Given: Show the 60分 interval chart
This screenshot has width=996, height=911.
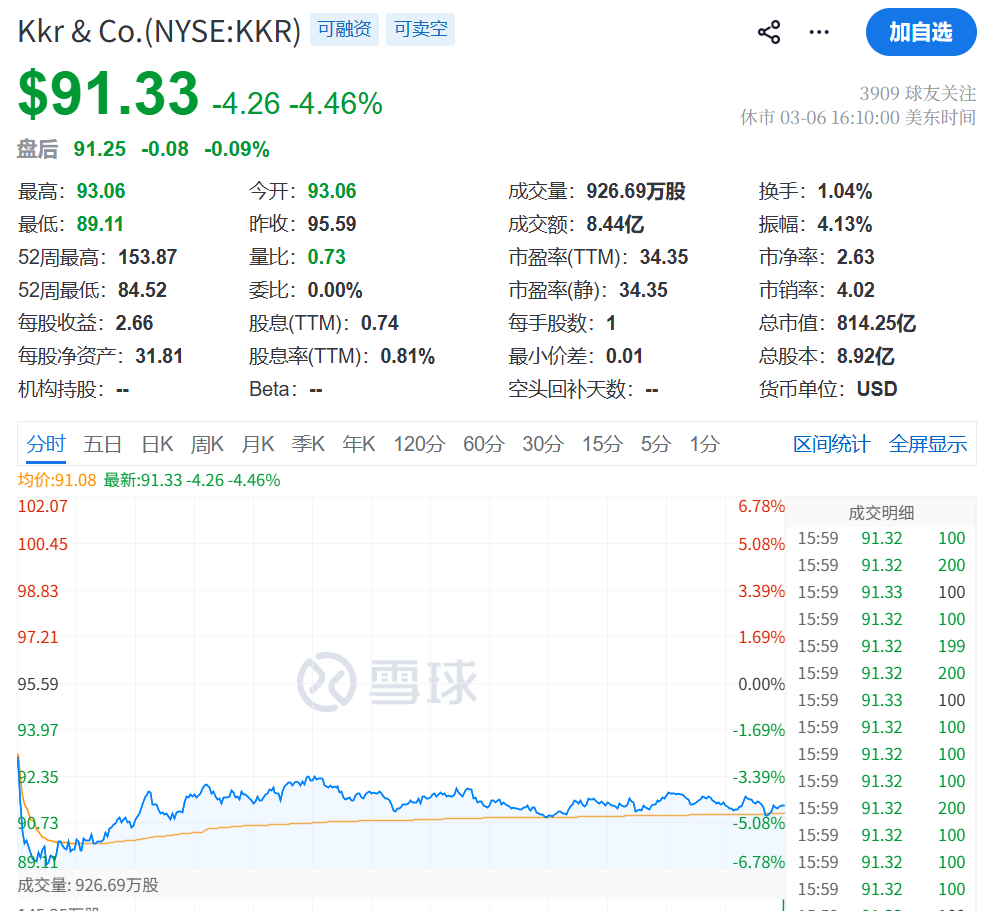Looking at the screenshot, I should point(483,444).
